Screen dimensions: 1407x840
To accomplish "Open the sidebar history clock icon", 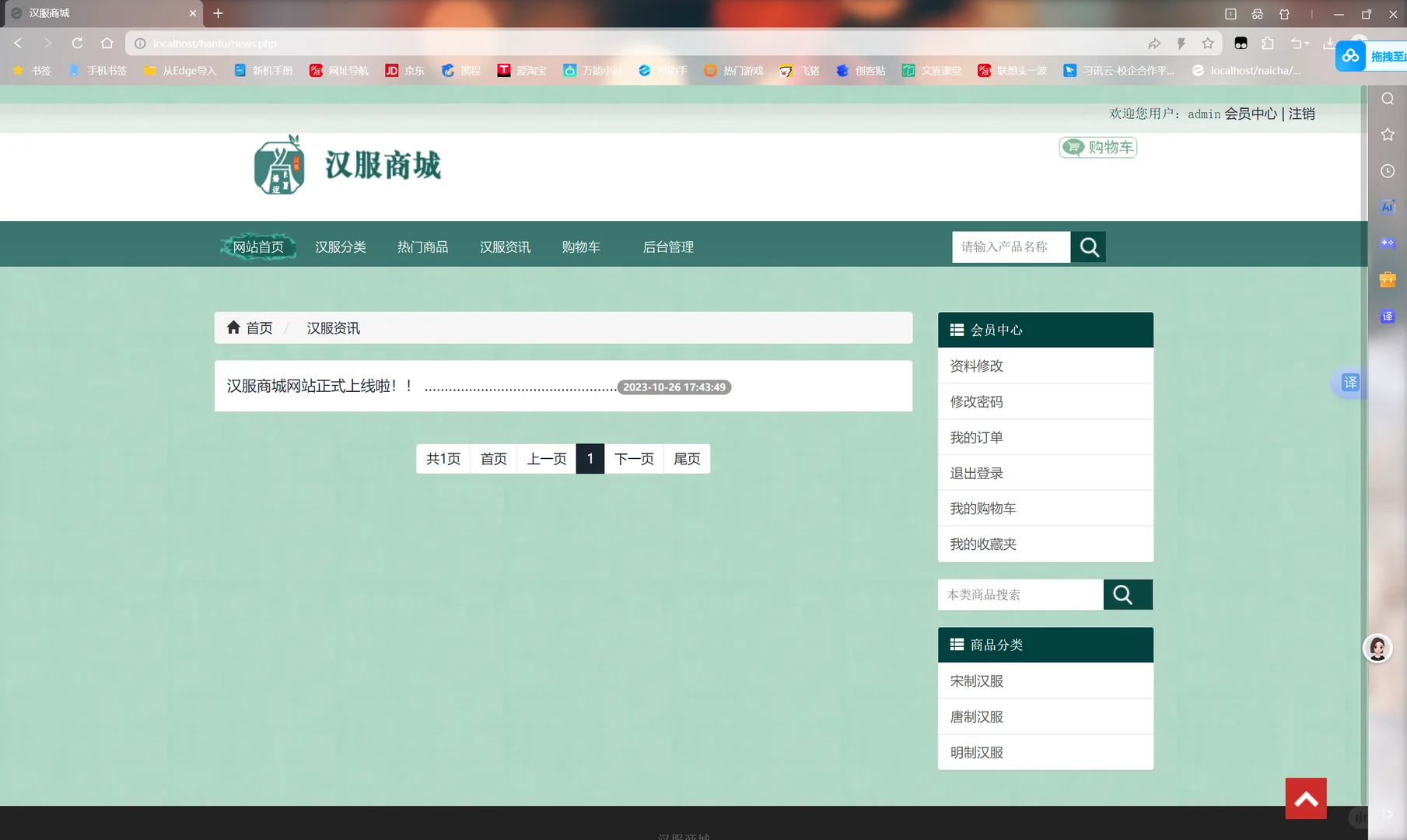I will pyautogui.click(x=1388, y=171).
